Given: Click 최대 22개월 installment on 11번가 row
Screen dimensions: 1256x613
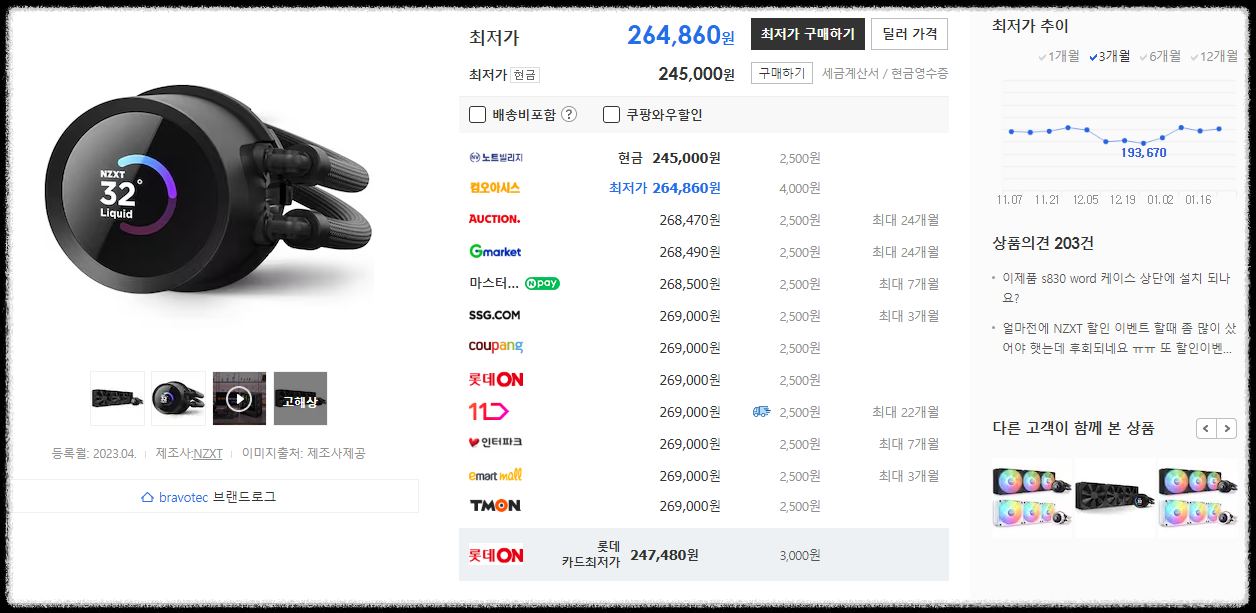Looking at the screenshot, I should pyautogui.click(x=906, y=412).
